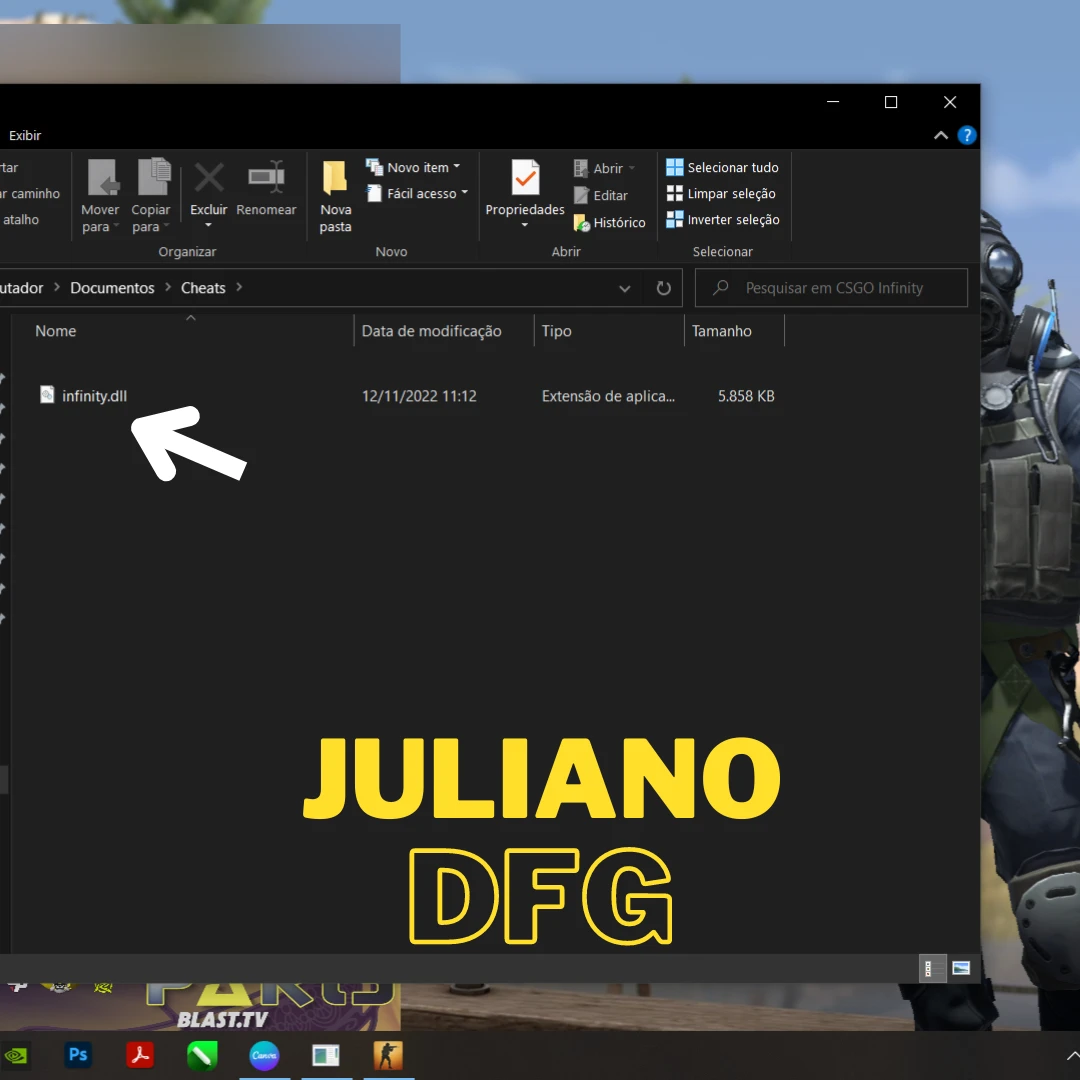Click Limpar seleção
Screen dimensions: 1080x1080
(x=721, y=194)
